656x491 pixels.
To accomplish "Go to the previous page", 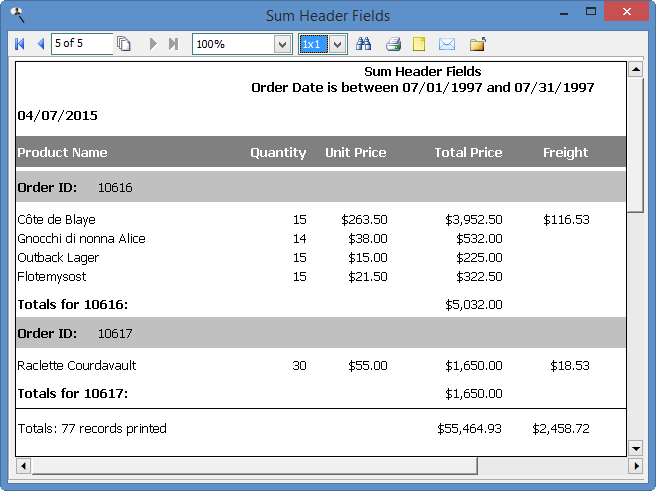I will [x=40, y=44].
